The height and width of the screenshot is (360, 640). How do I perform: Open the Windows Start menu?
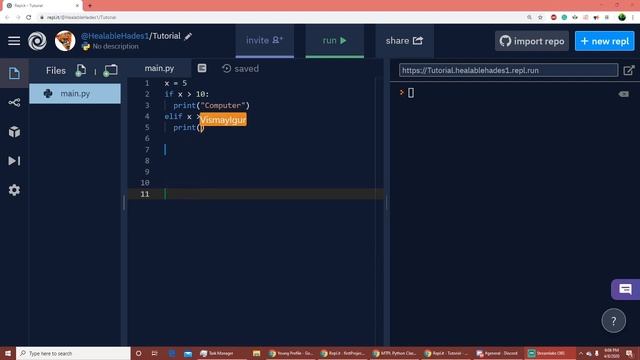8,353
